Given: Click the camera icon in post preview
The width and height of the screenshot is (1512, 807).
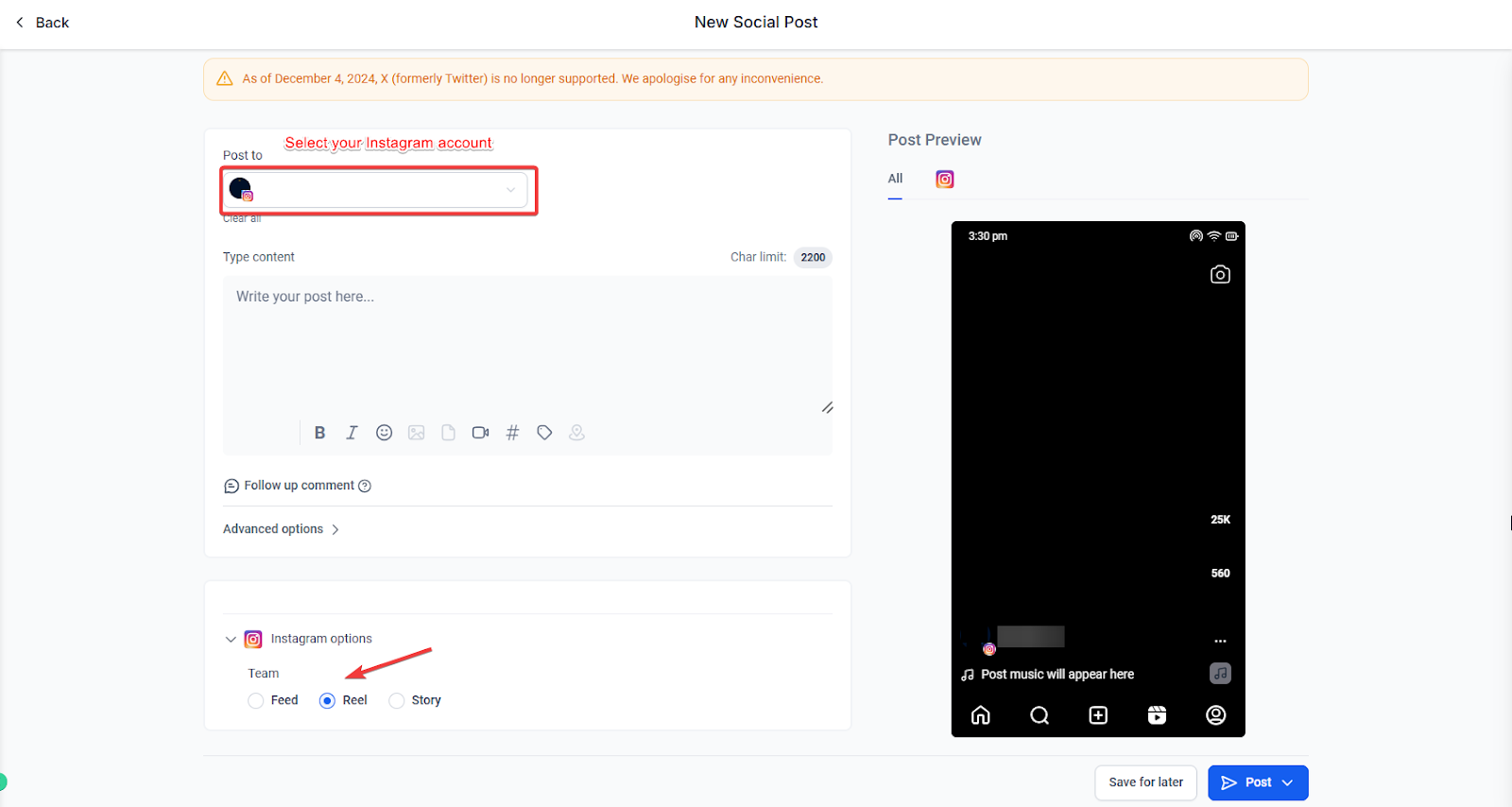Looking at the screenshot, I should (x=1220, y=275).
